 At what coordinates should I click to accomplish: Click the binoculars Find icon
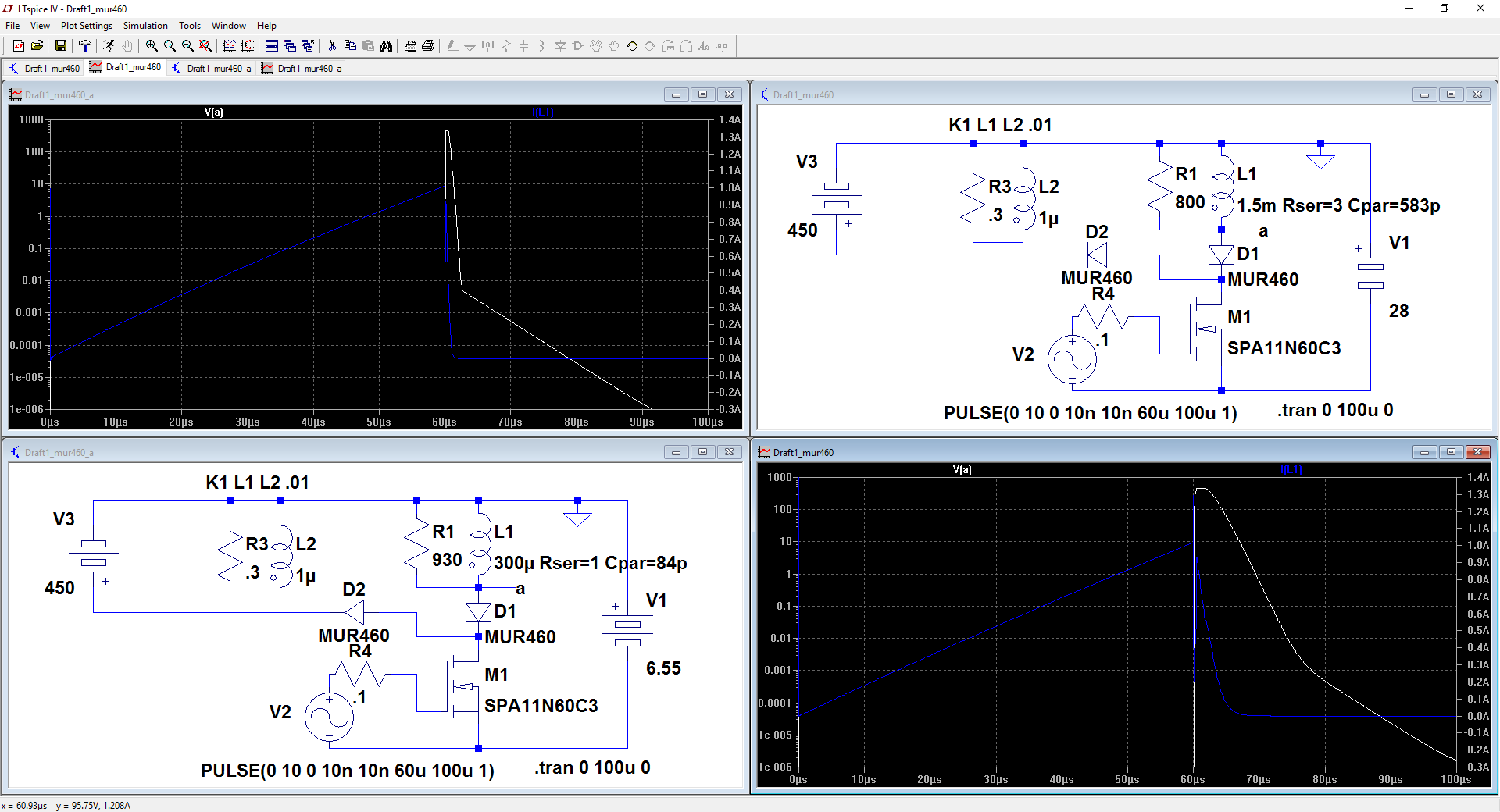coord(386,46)
